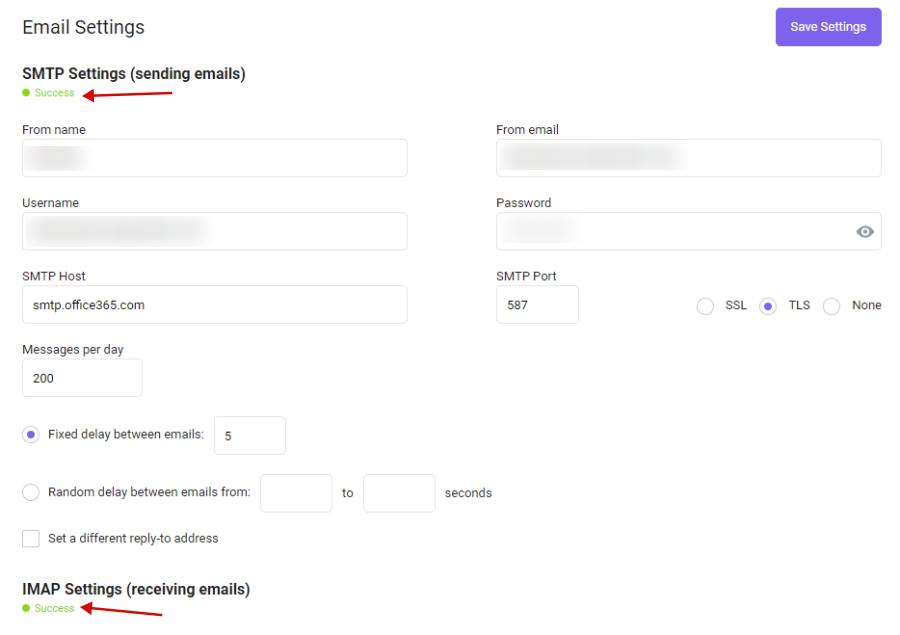Click the random delay to field
900x635 pixels.
coord(399,493)
